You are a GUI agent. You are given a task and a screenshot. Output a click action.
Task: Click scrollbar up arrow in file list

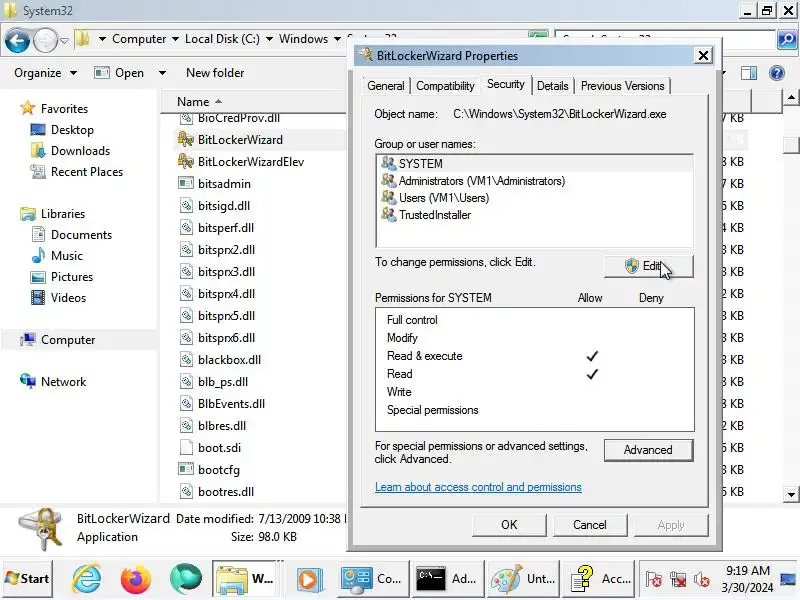[x=791, y=97]
